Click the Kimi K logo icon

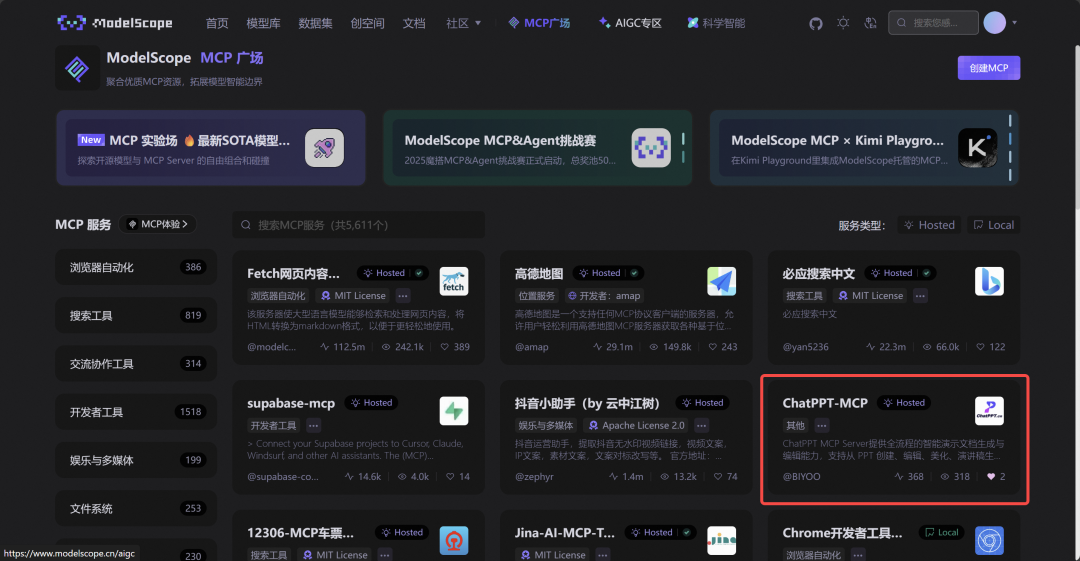pos(977,148)
